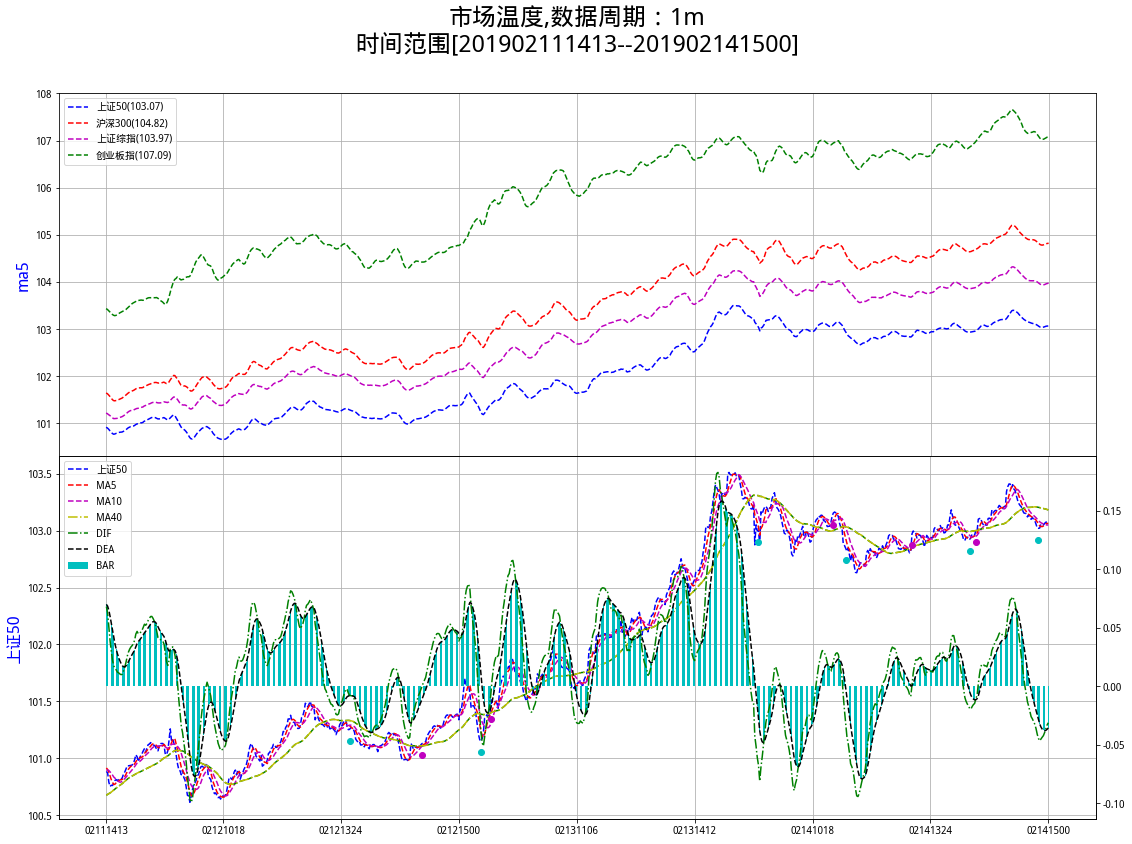The height and width of the screenshot is (844, 1132).
Task: Click x-axis tick label '02141018'
Action: pyautogui.click(x=812, y=830)
